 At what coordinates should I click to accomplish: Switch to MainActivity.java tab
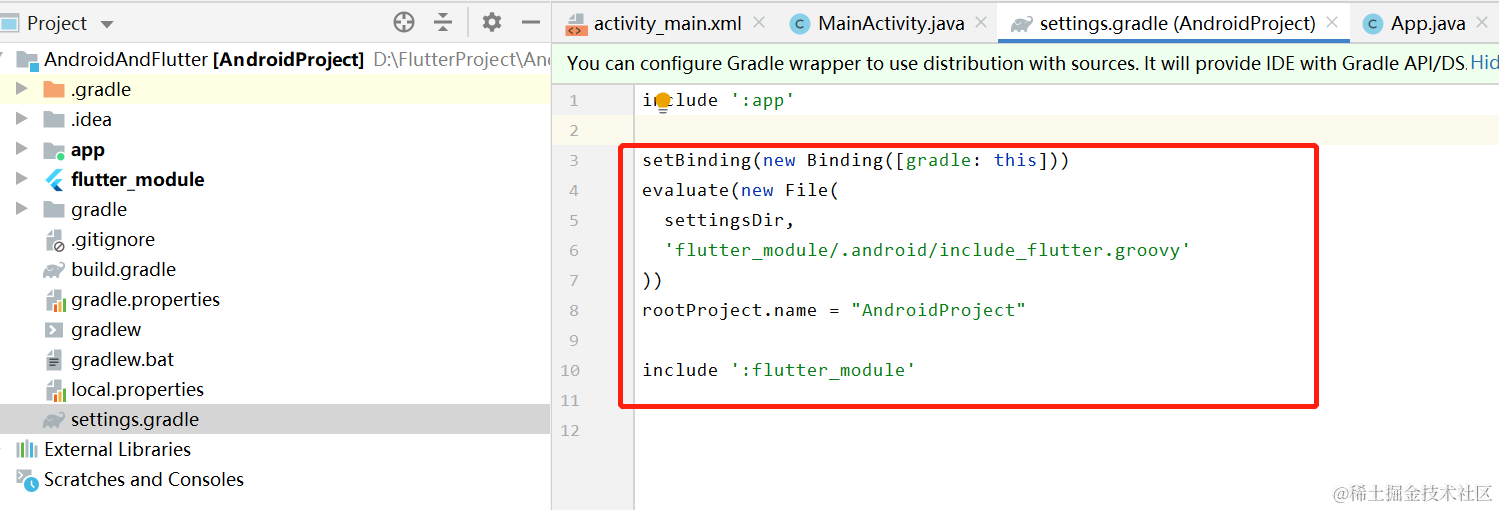891,23
